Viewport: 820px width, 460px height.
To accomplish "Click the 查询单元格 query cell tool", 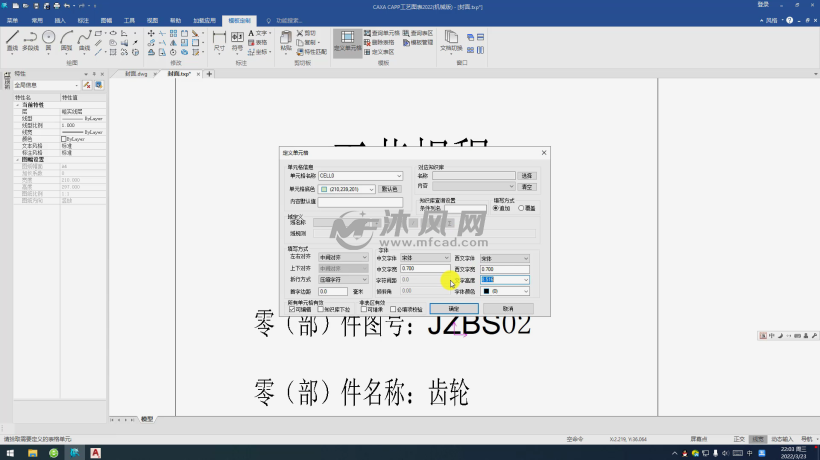I will click(382, 33).
